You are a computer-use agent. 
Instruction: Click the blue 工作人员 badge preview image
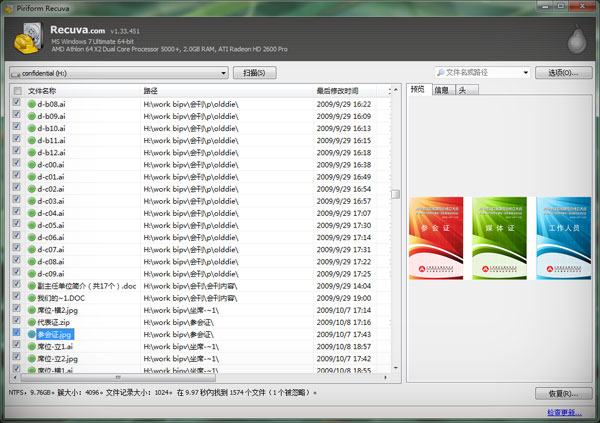[564, 238]
